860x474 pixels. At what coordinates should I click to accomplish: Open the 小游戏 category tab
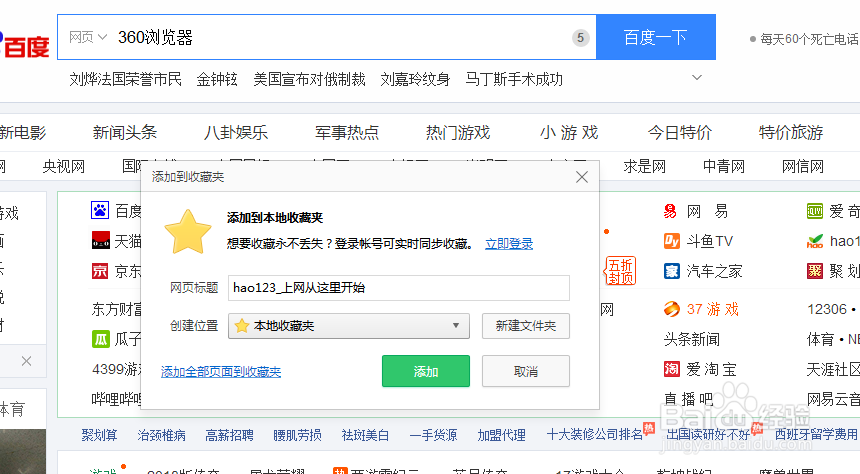tap(569, 132)
